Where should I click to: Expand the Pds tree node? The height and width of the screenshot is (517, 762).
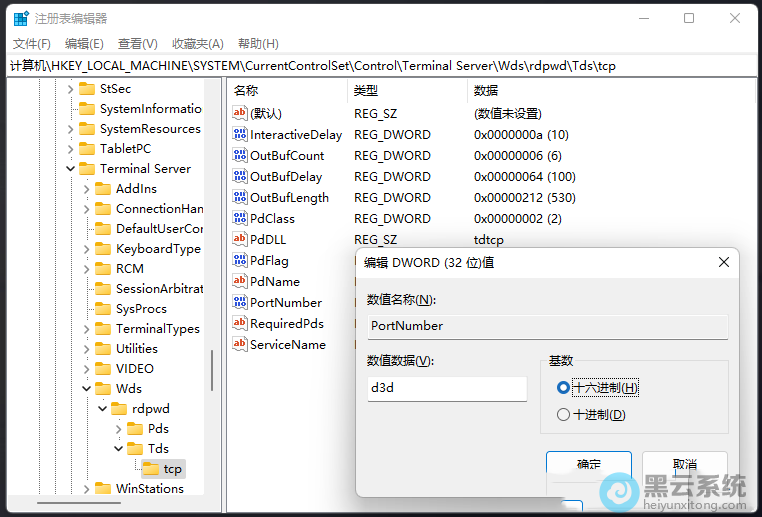pyautogui.click(x=118, y=429)
